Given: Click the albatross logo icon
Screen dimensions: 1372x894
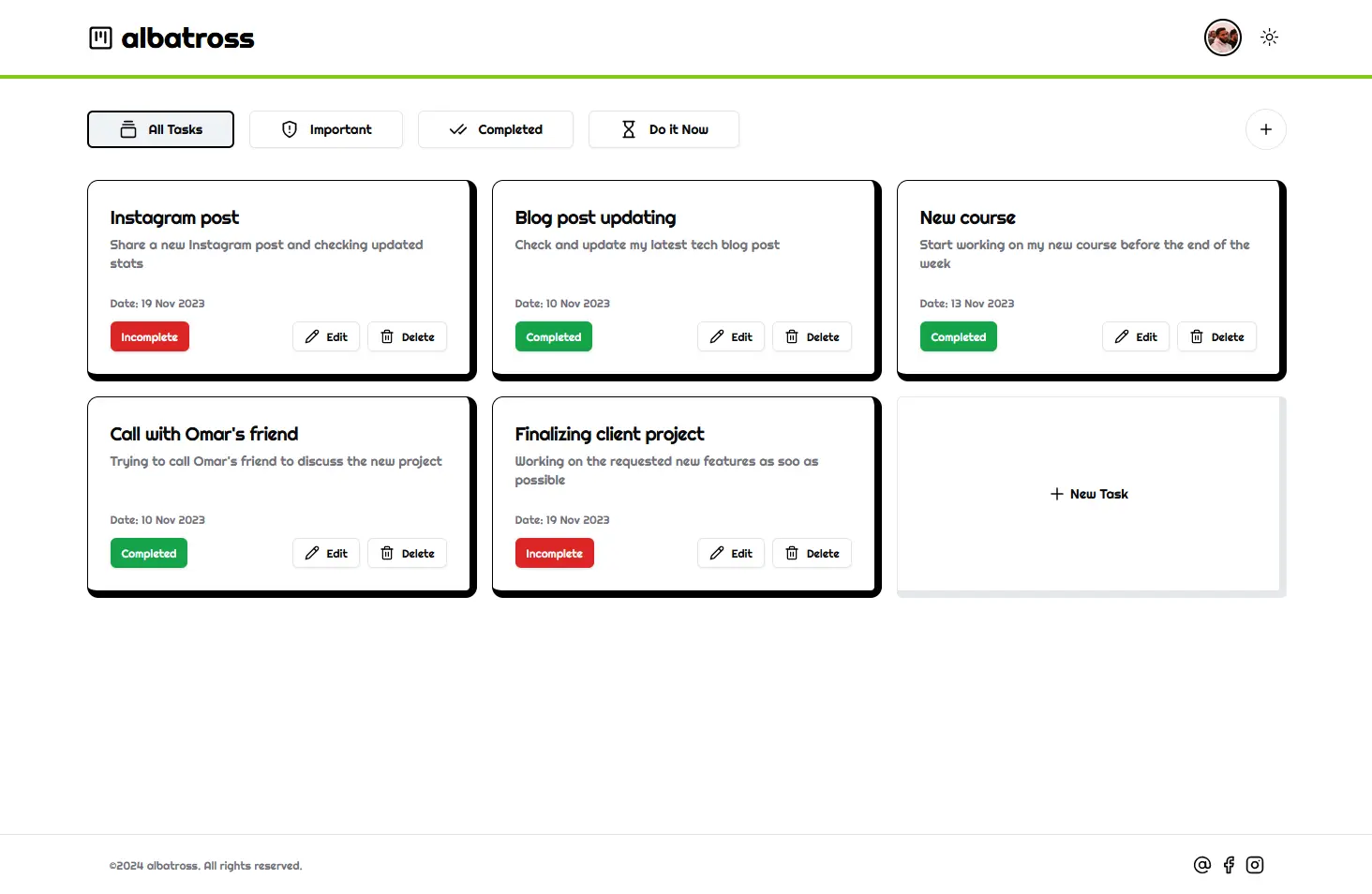Looking at the screenshot, I should coord(100,37).
